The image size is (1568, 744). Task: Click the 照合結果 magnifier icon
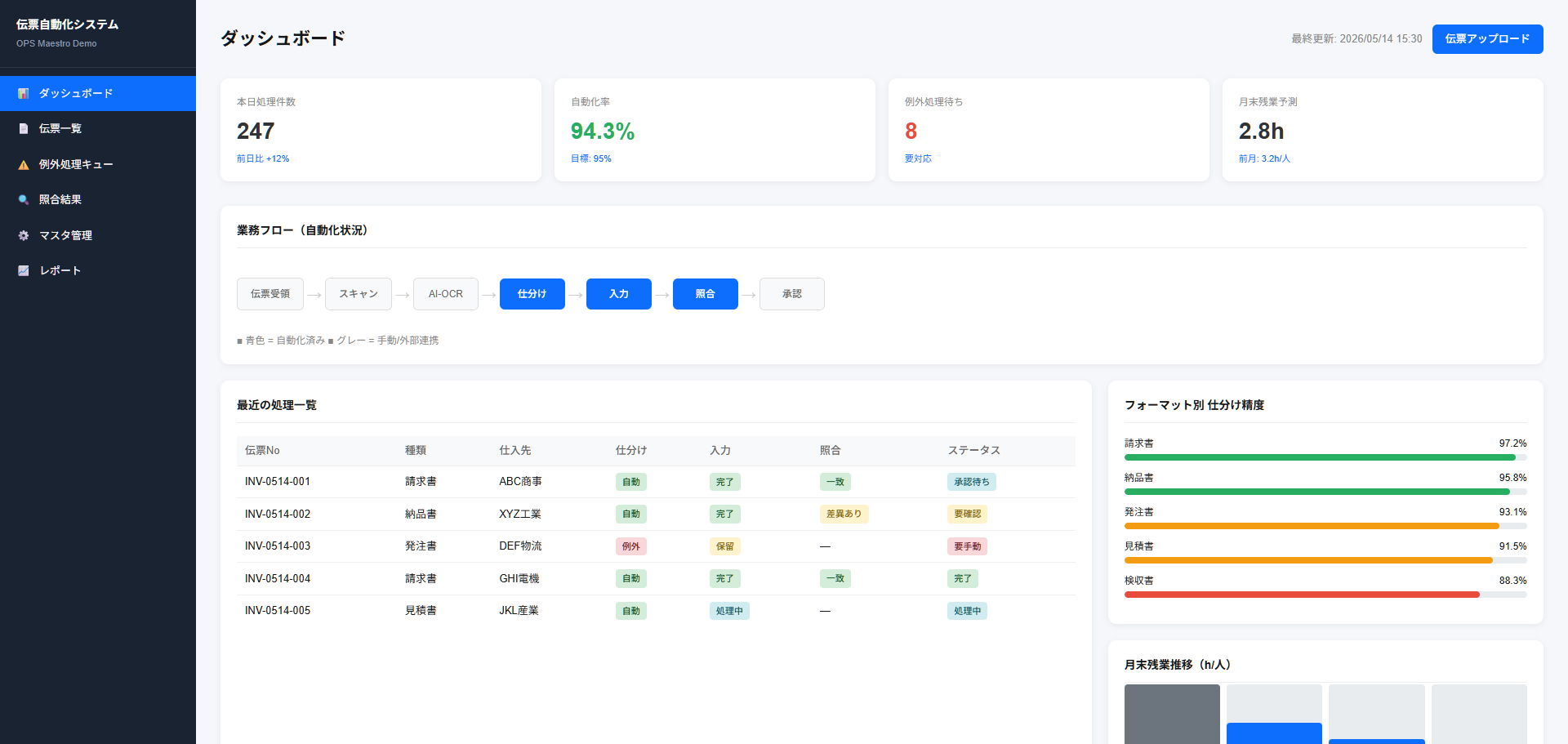tap(24, 200)
